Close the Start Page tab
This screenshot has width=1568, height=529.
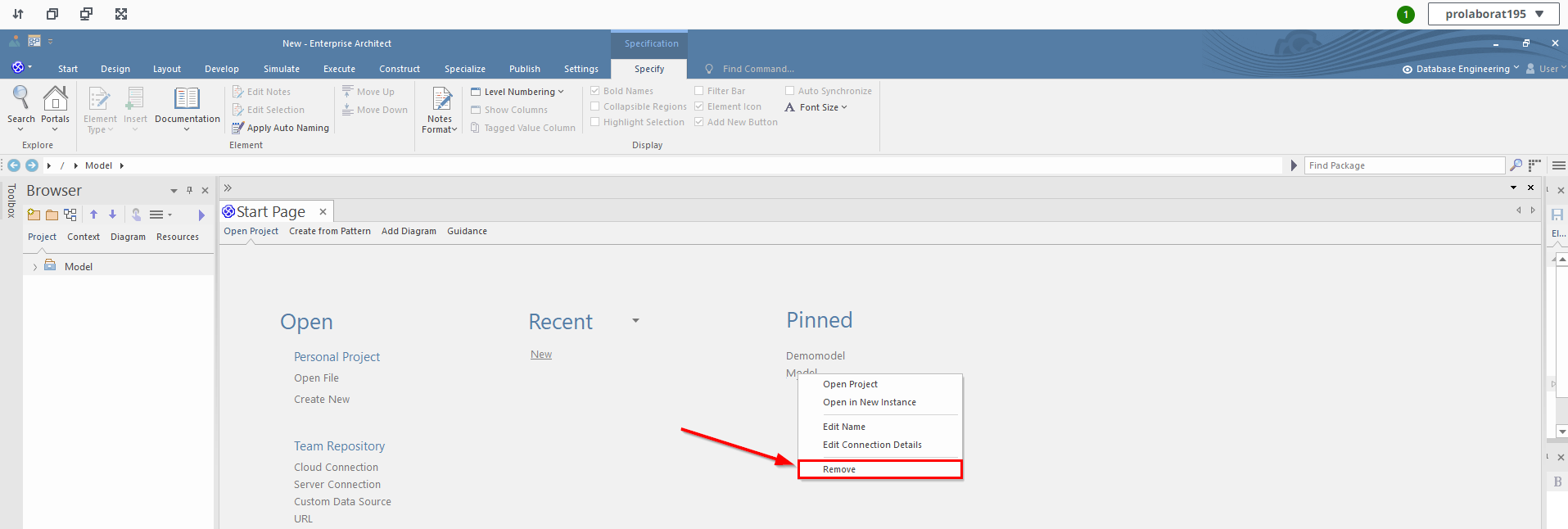click(x=323, y=211)
